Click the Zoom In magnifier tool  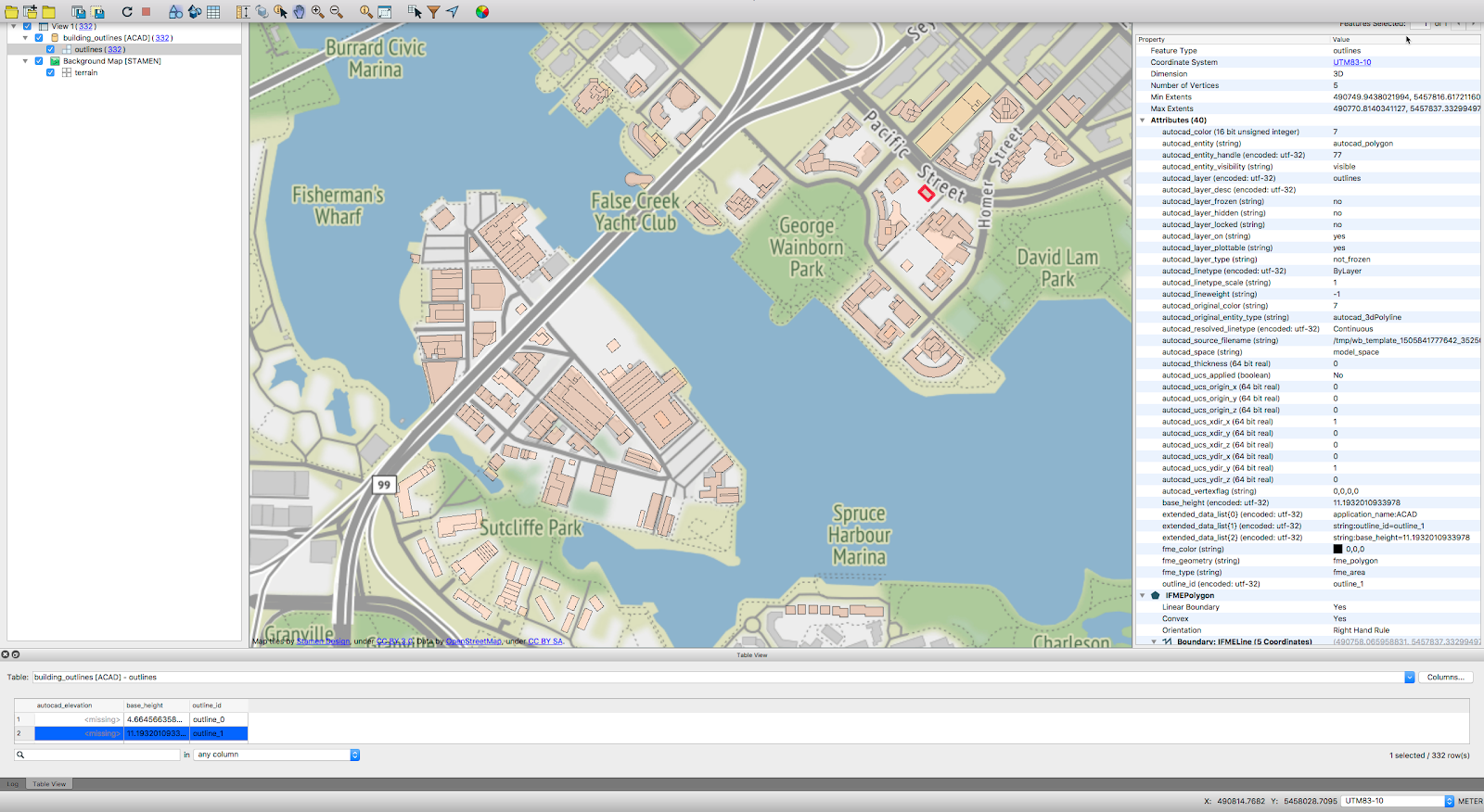[x=318, y=12]
